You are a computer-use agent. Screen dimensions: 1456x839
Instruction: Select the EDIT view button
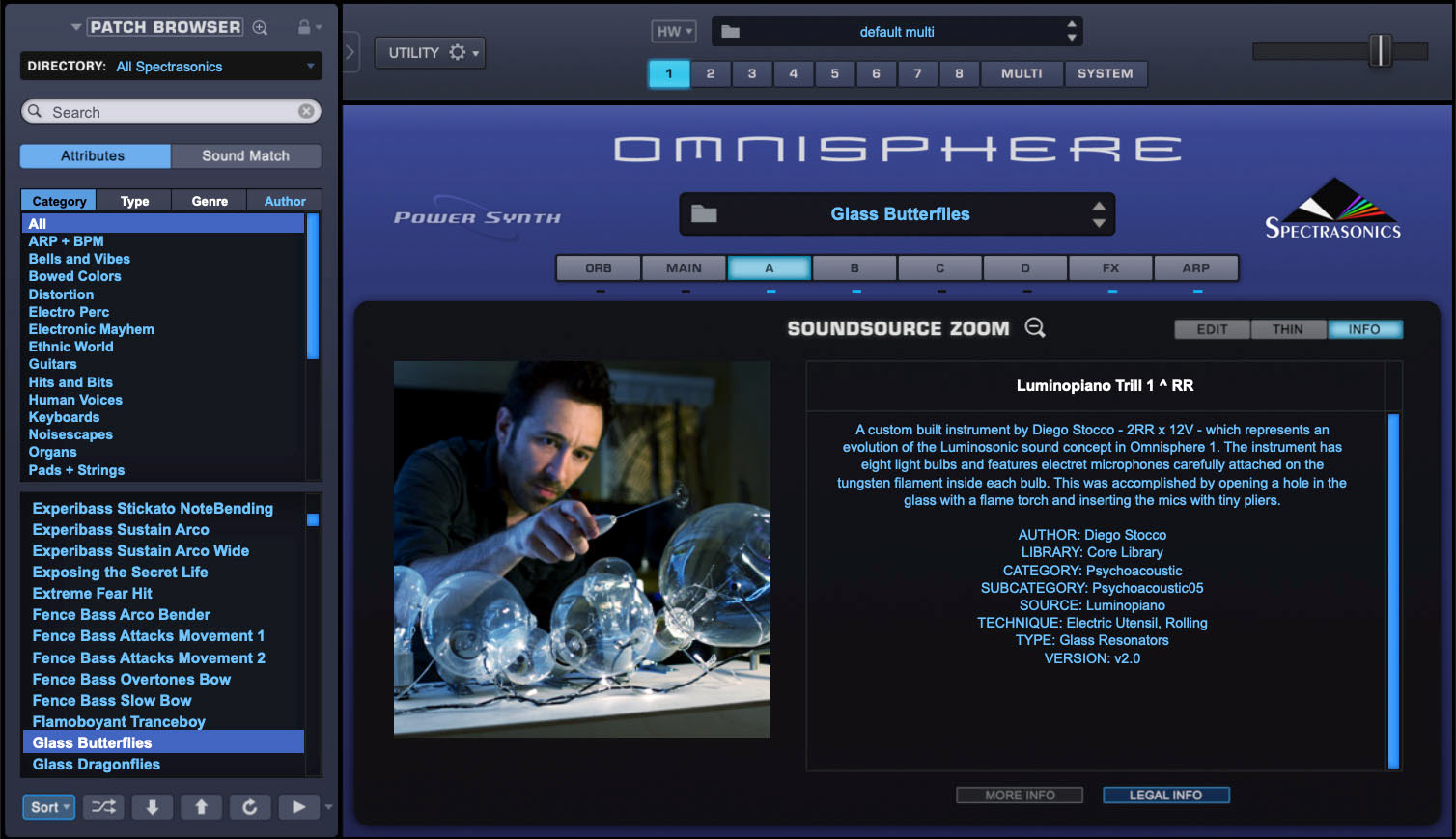coord(1212,329)
